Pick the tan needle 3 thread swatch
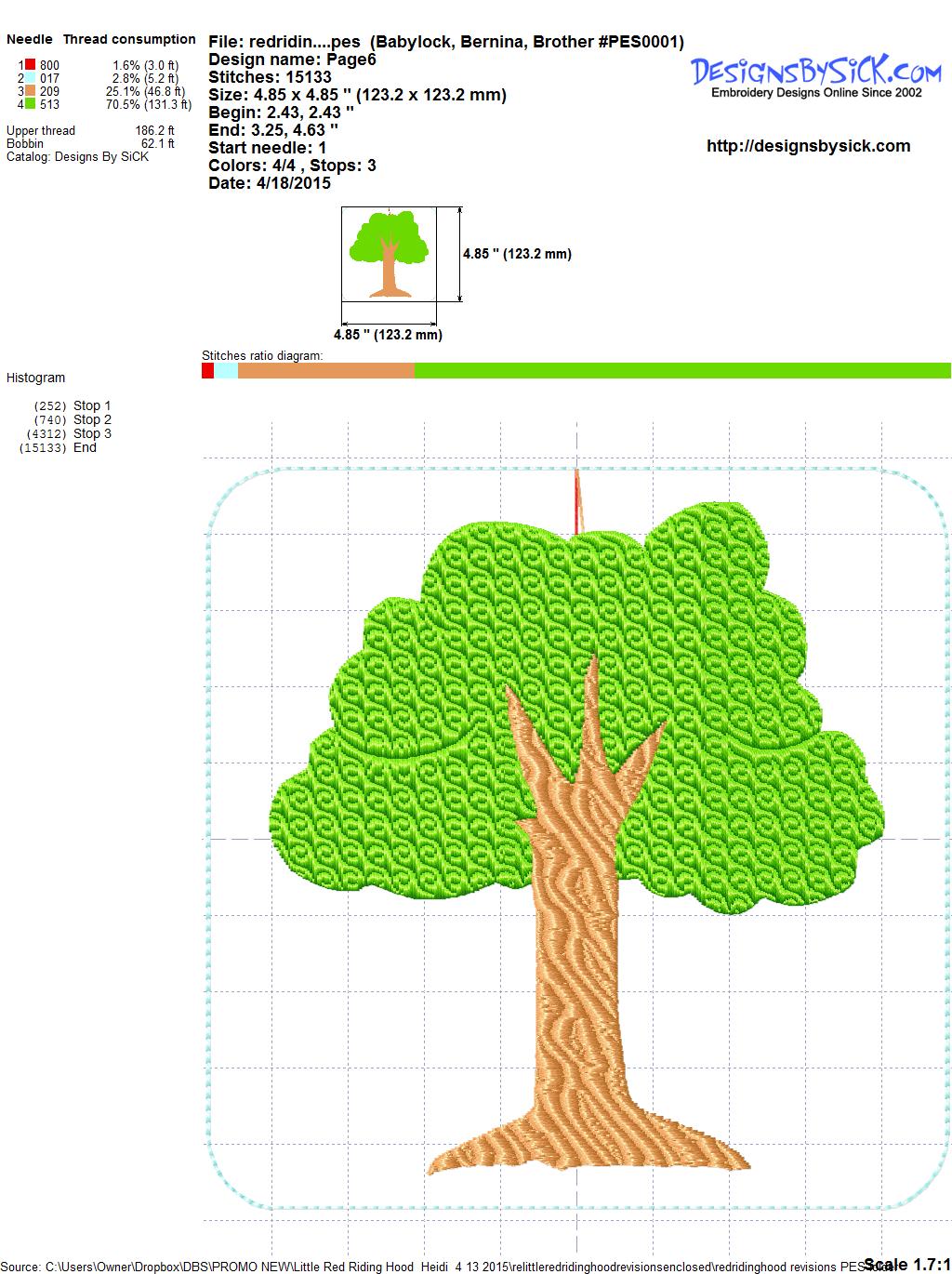Viewport: 952px width, 1274px height. [x=30, y=91]
